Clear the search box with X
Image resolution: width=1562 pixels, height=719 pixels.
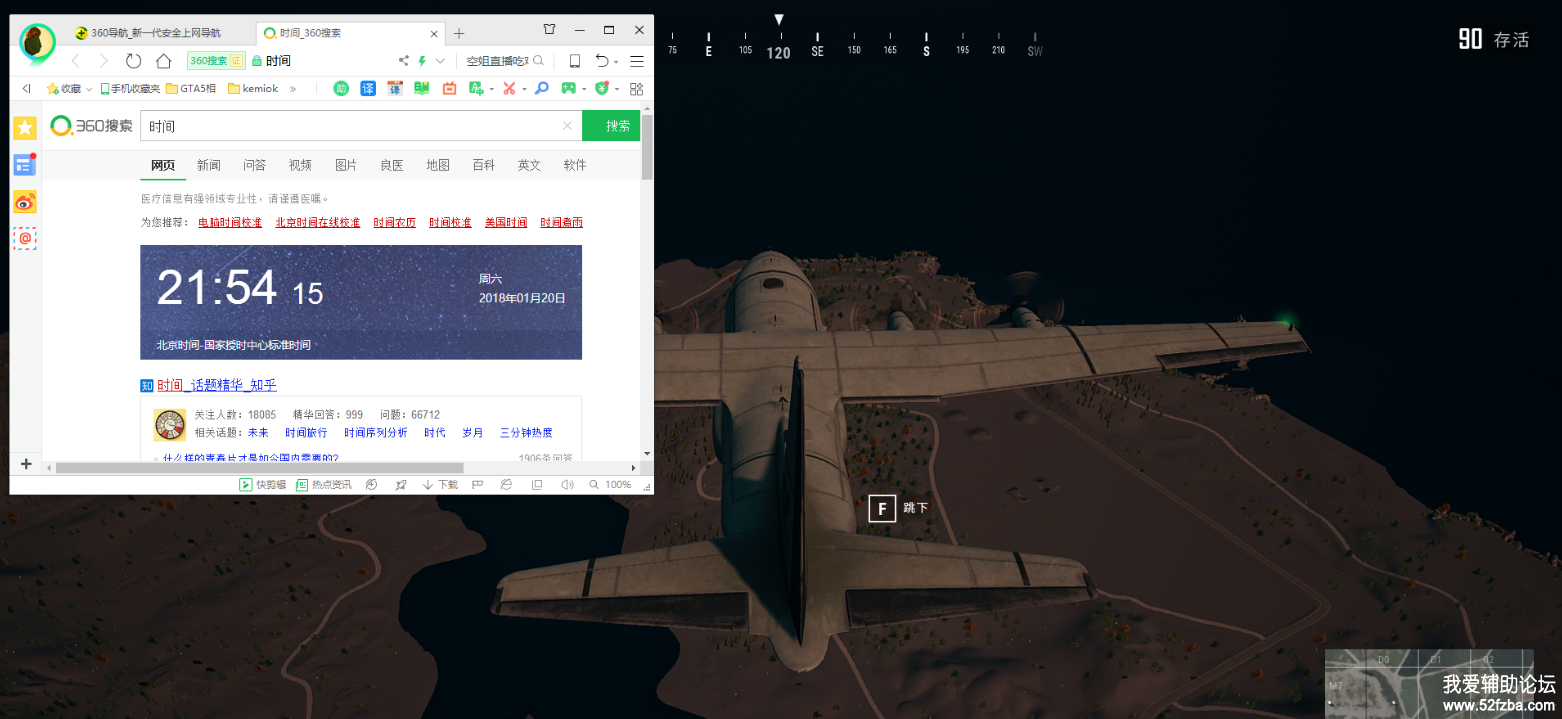567,126
